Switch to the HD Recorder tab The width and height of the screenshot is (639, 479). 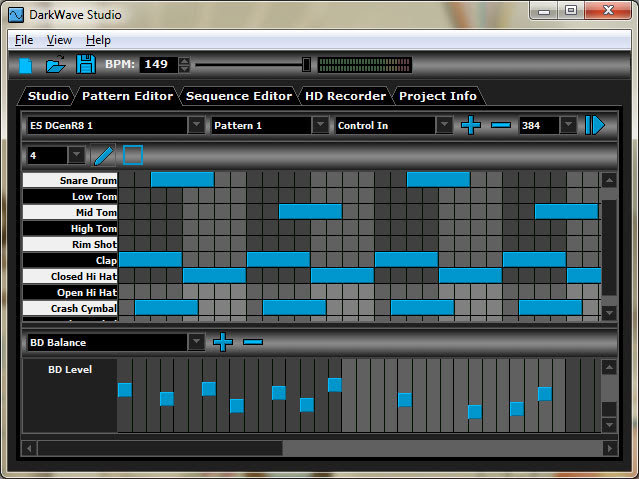point(345,96)
